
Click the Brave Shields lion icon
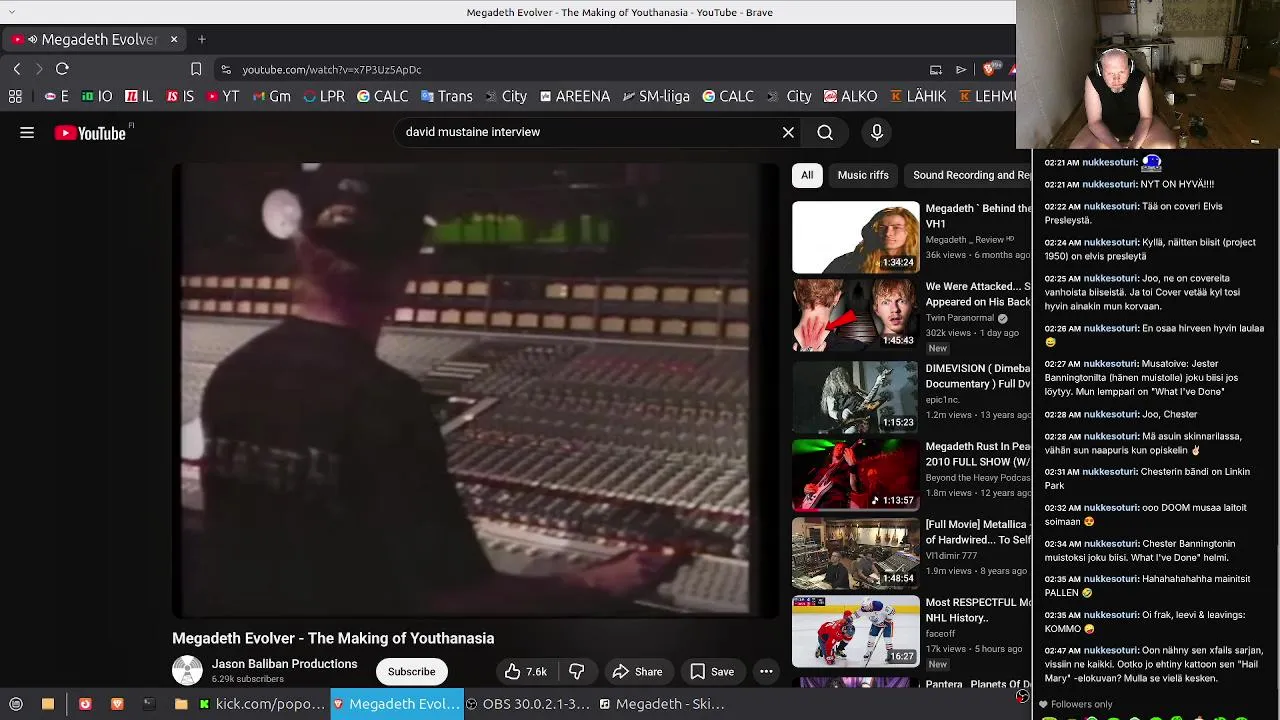click(989, 69)
